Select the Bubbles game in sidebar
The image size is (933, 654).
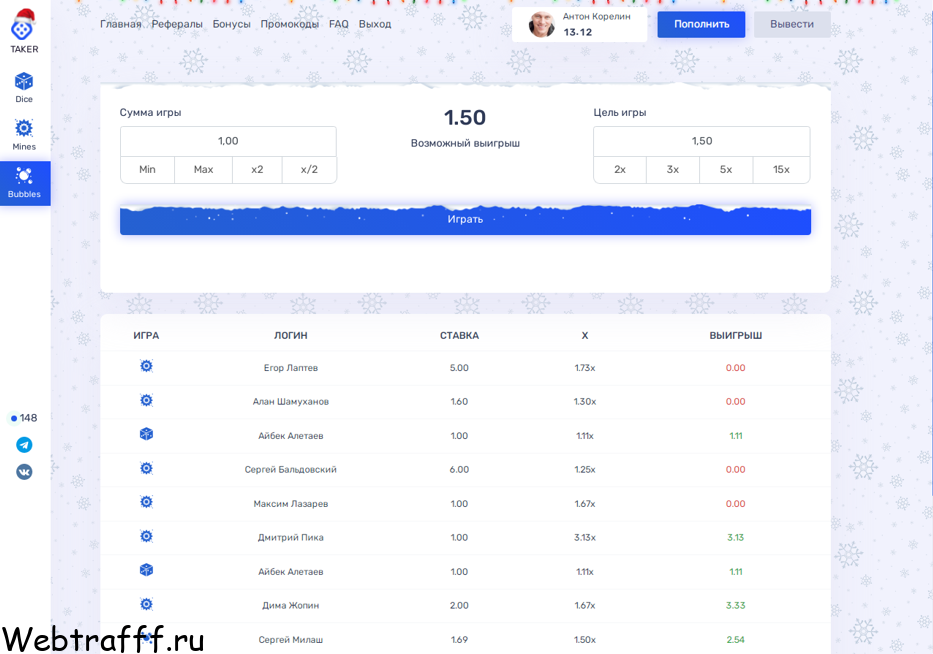[24, 183]
